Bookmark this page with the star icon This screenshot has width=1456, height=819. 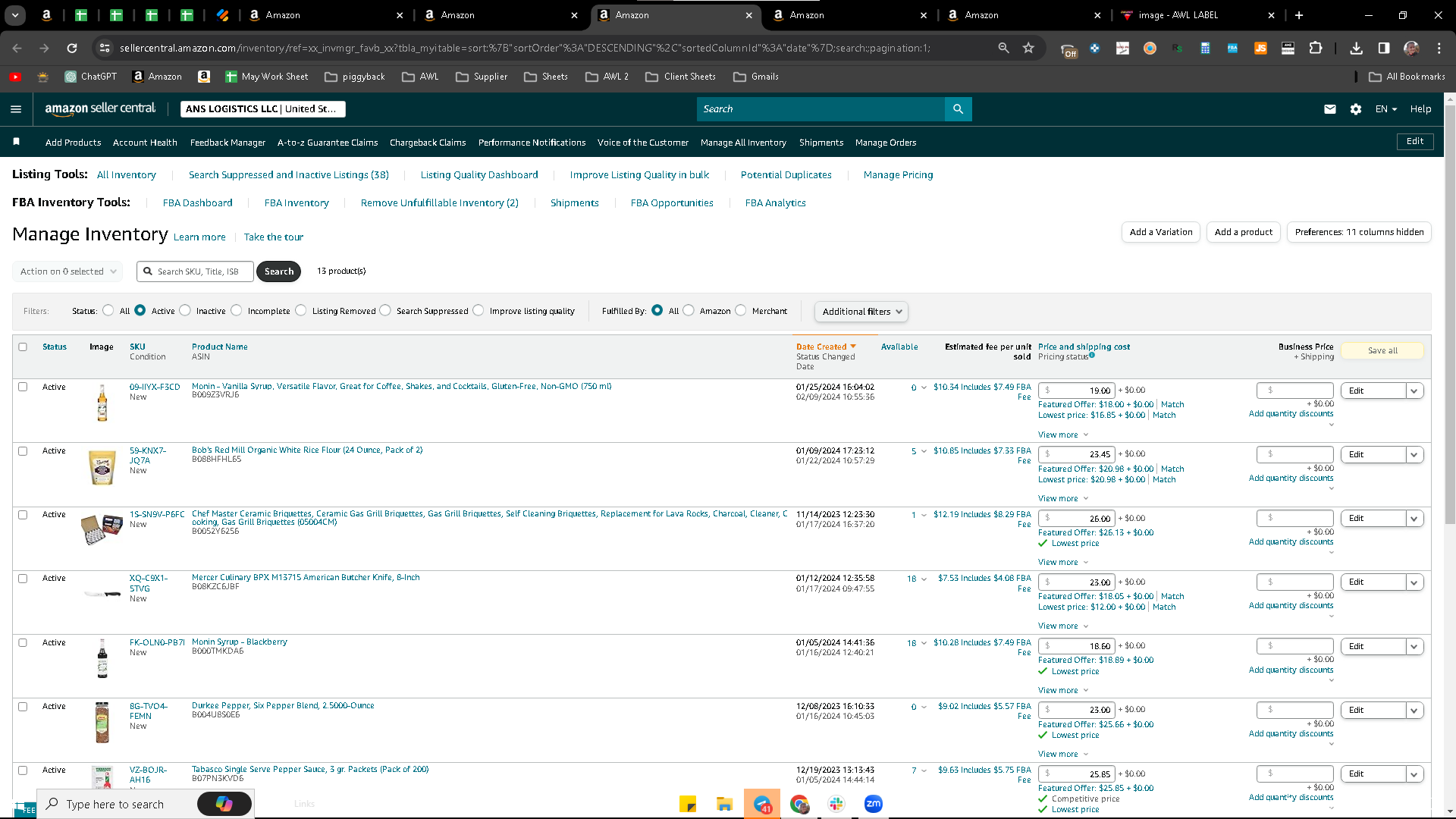pyautogui.click(x=1028, y=48)
